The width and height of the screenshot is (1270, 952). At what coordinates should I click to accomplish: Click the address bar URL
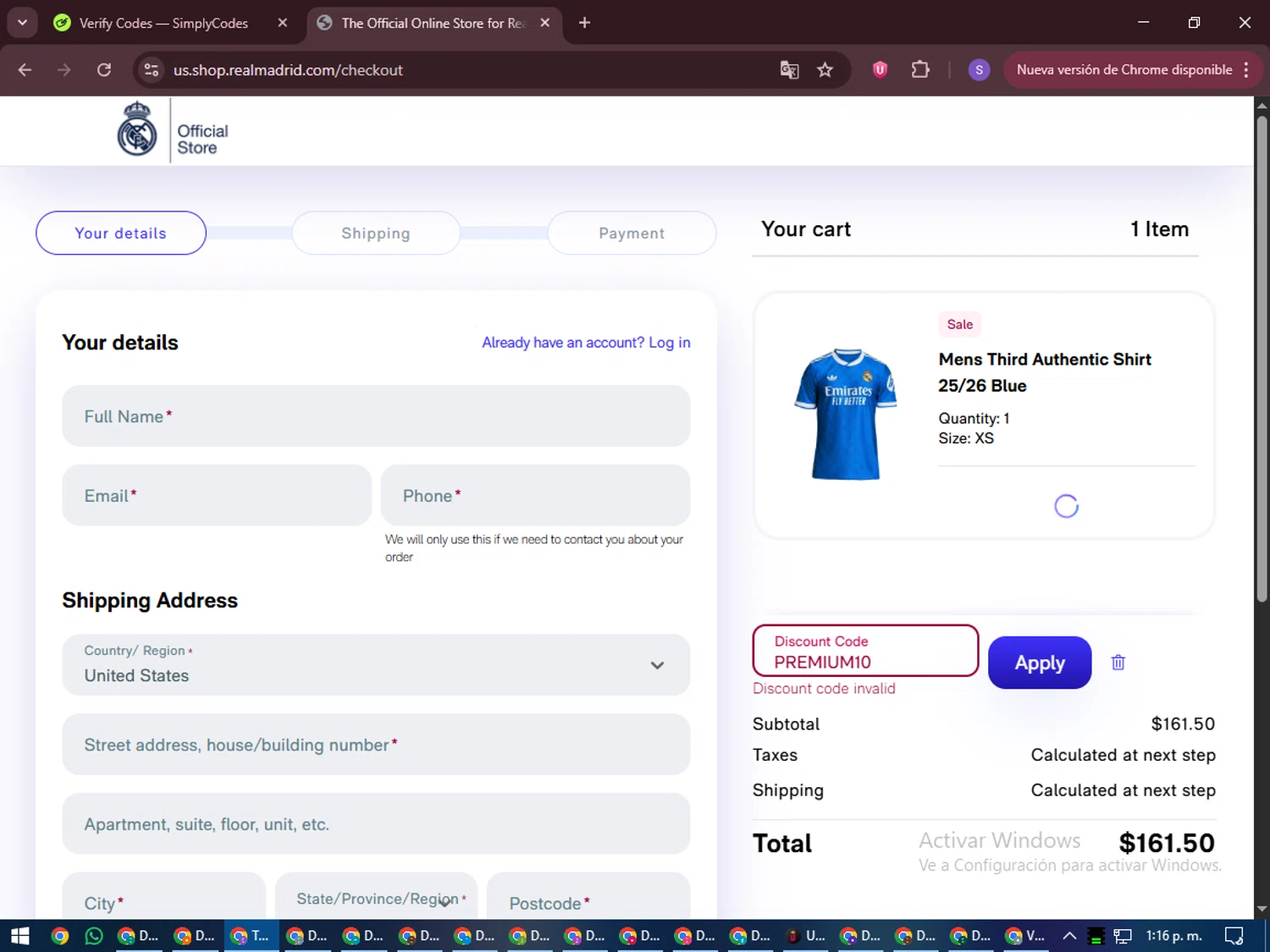[x=288, y=70]
